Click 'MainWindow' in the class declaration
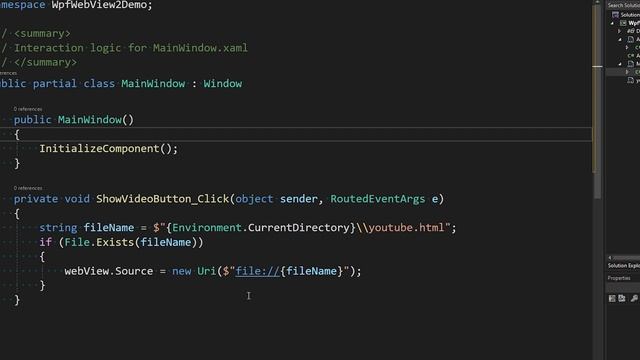The height and width of the screenshot is (360, 640). (153, 84)
